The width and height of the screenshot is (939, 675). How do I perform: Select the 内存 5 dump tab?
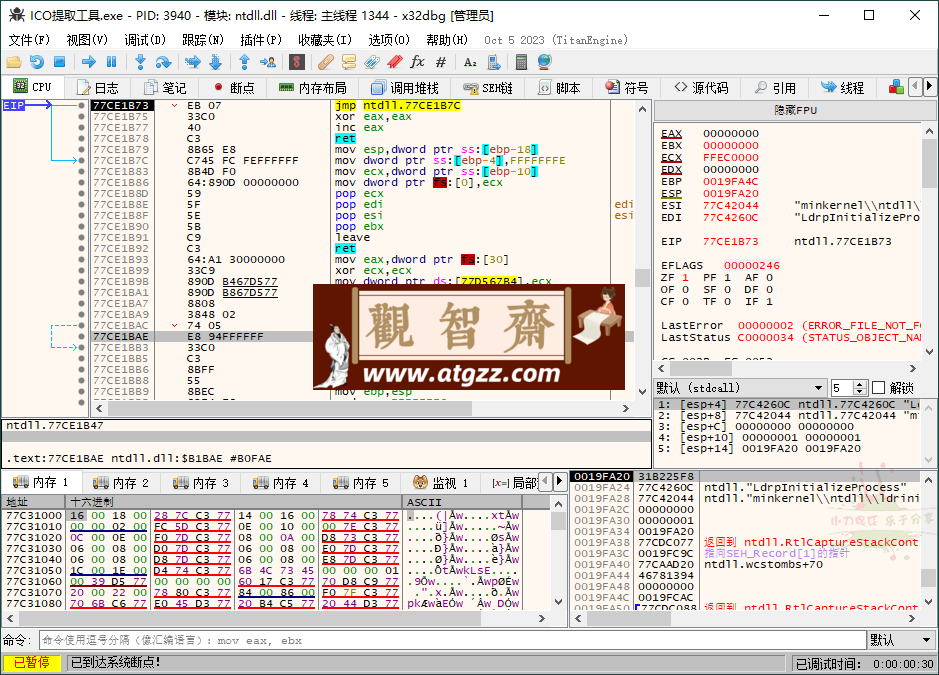pos(361,483)
